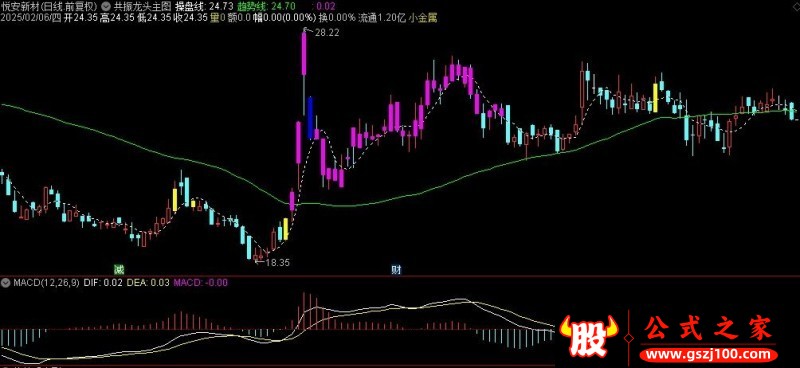Click the MACD(12,26,9) parameter label
This screenshot has width=800, height=368.
click(46, 282)
